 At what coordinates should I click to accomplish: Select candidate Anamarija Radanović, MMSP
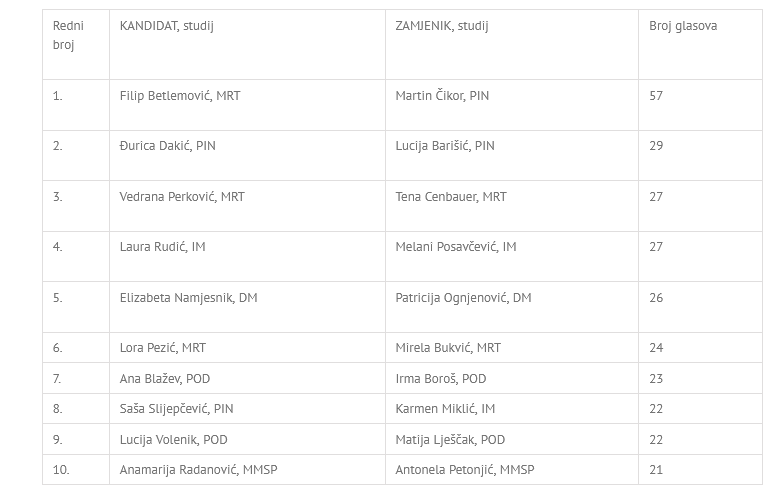click(x=198, y=470)
